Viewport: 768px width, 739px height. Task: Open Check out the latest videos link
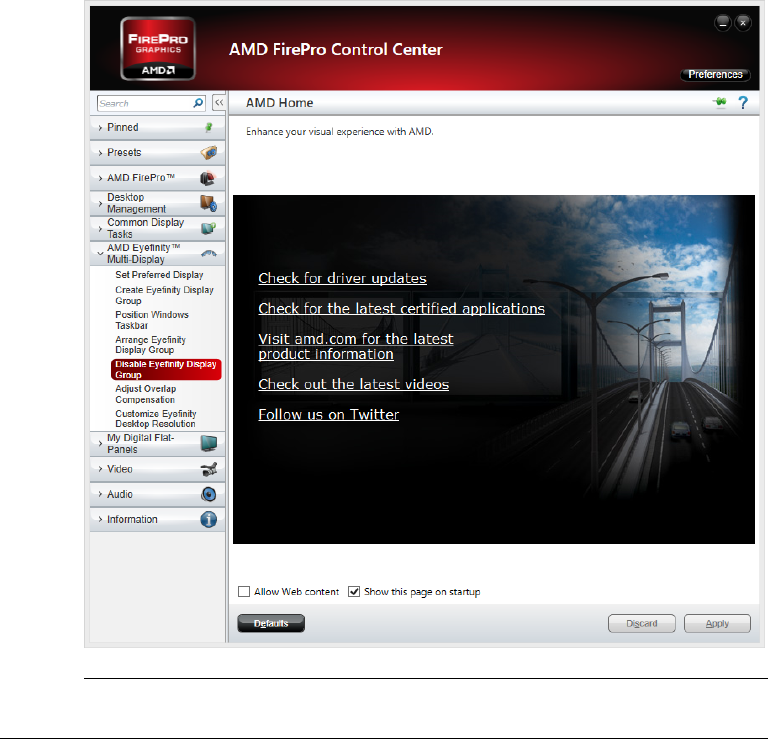coord(354,384)
